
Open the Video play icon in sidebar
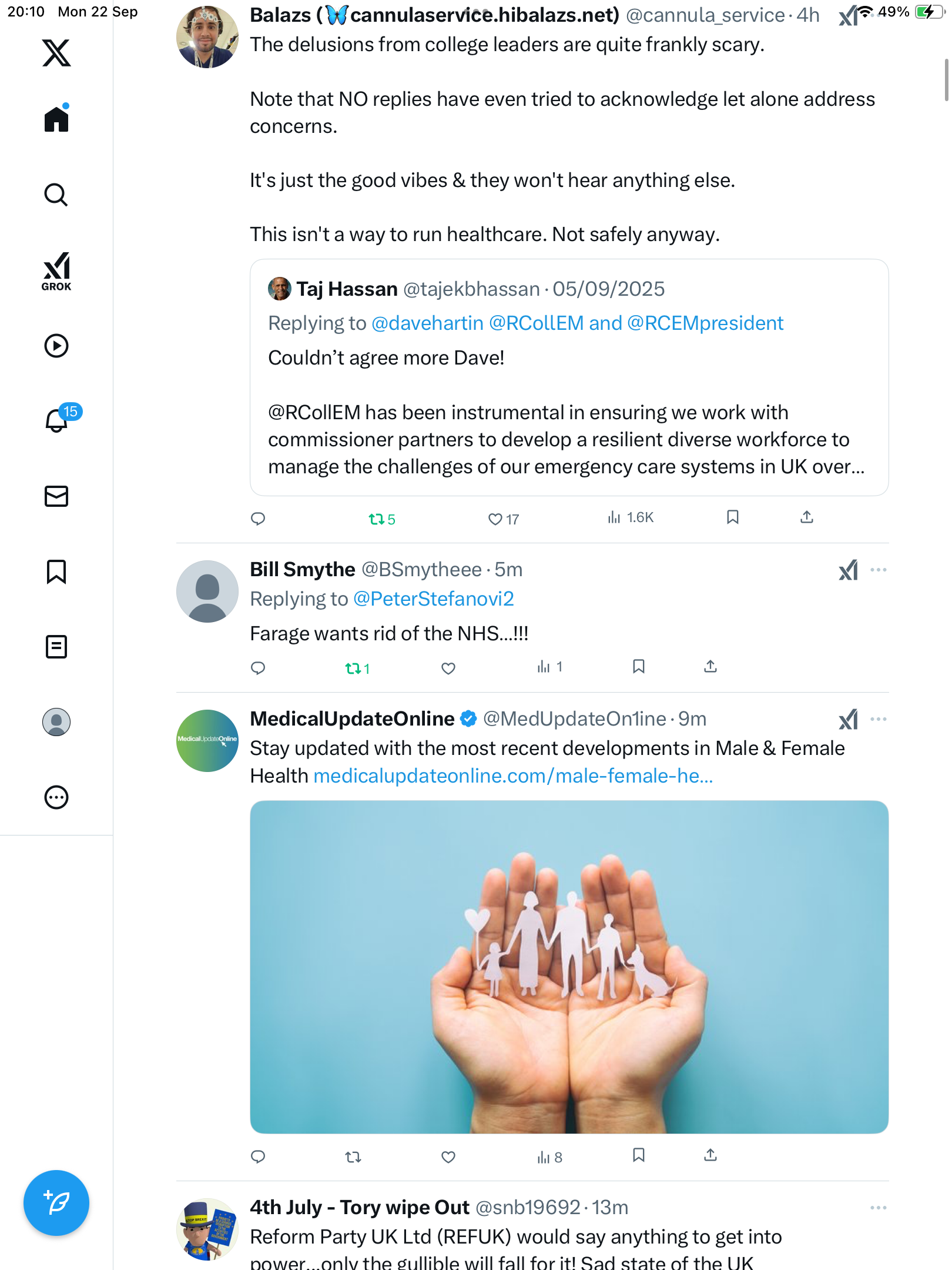(56, 346)
